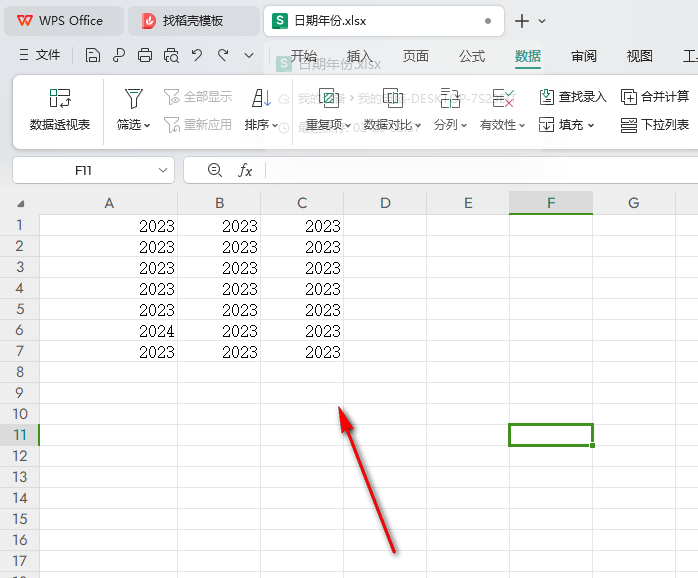Viewport: 698px width, 578px height.
Task: Select cell C1 containing 2023
Action: coord(302,225)
